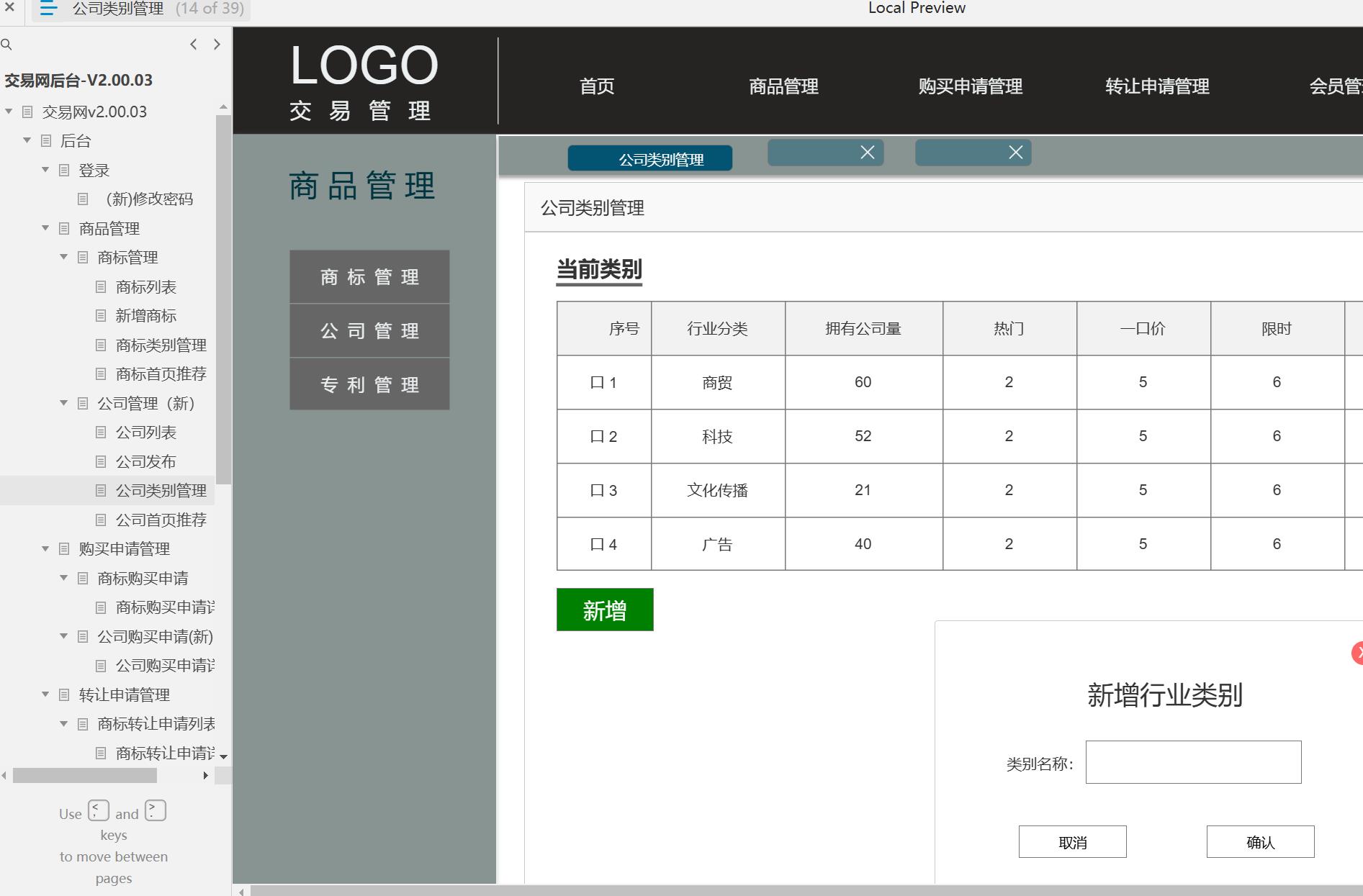Tick checkbox for row 2 科技
This screenshot has width=1363, height=896.
pos(597,437)
